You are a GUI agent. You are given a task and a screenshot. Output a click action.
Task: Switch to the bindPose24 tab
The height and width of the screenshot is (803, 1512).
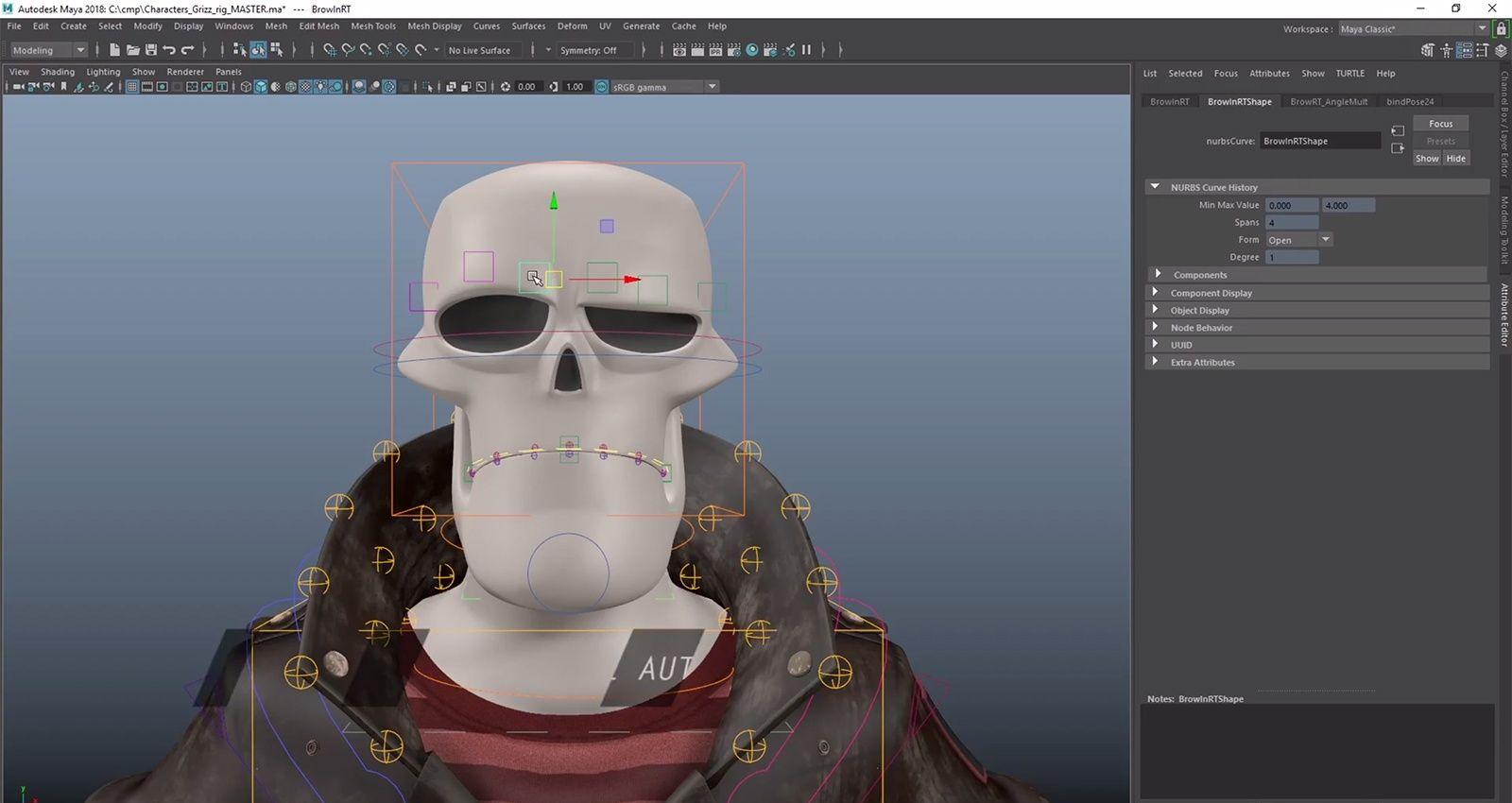pos(1410,101)
